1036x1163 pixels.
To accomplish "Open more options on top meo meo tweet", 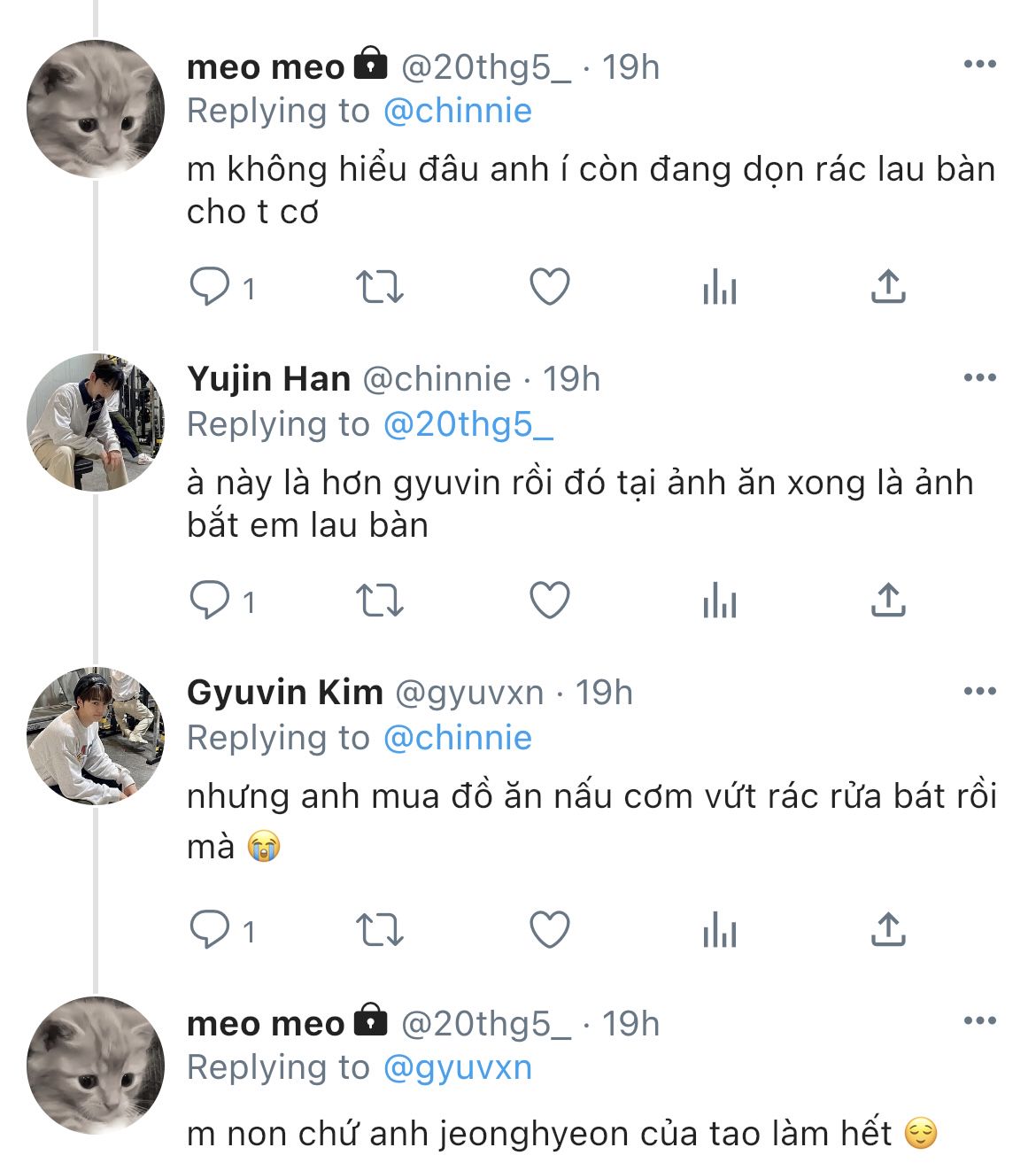I will click(979, 65).
